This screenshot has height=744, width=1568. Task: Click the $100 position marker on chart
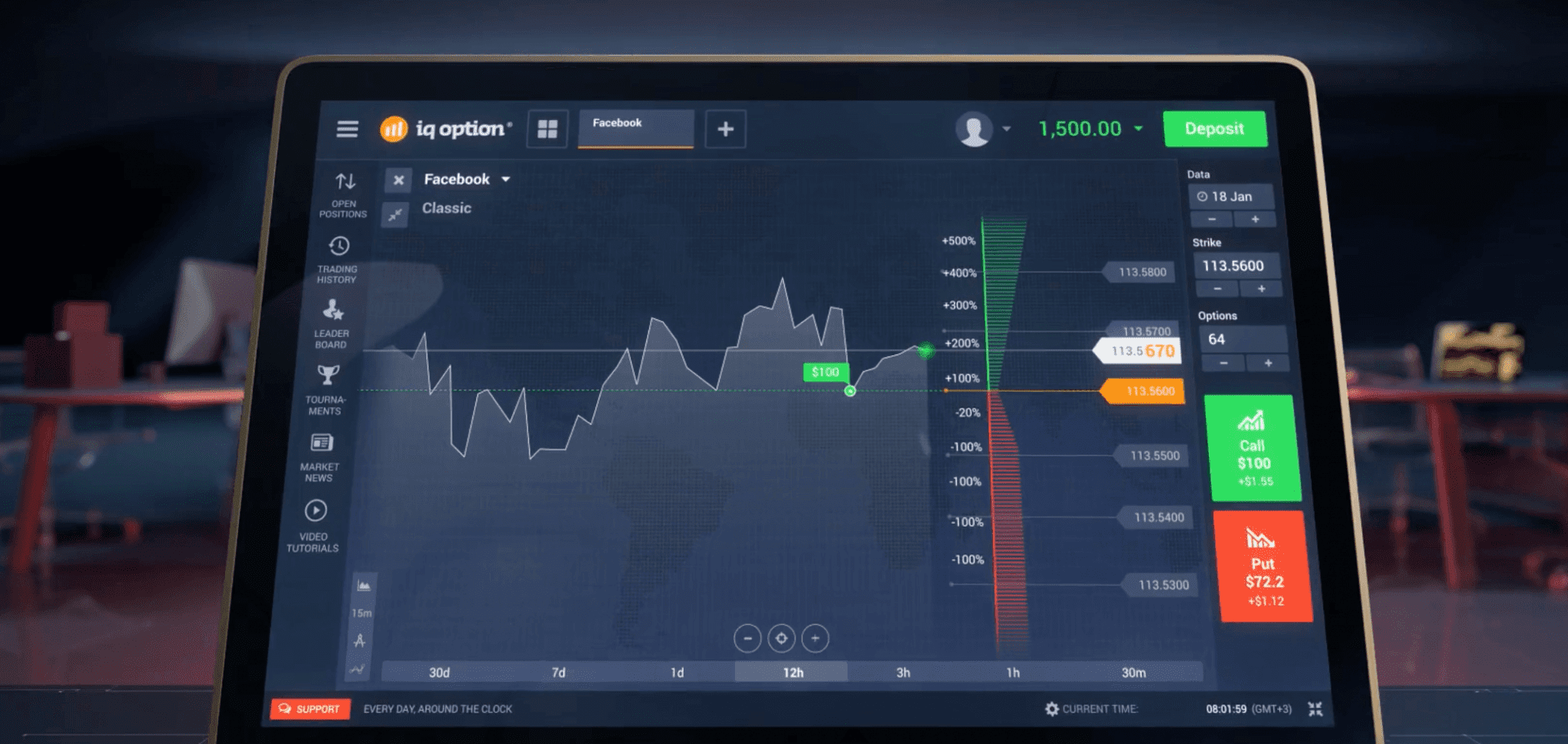825,372
